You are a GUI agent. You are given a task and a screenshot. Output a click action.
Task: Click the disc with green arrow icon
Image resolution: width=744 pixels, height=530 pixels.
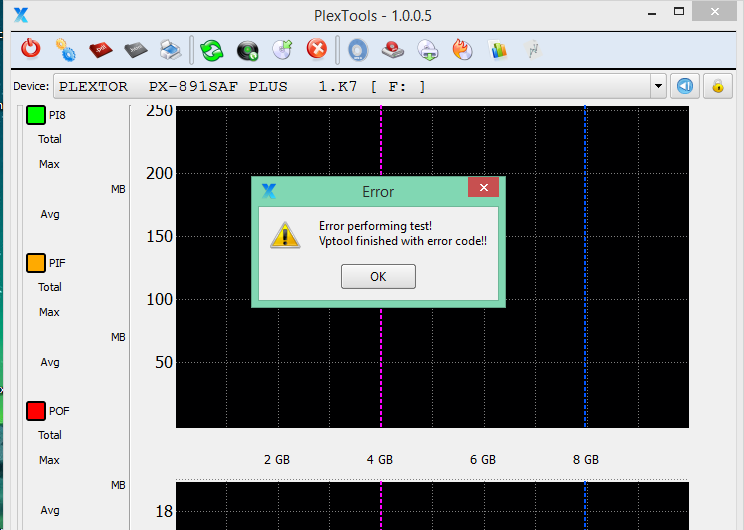[282, 49]
